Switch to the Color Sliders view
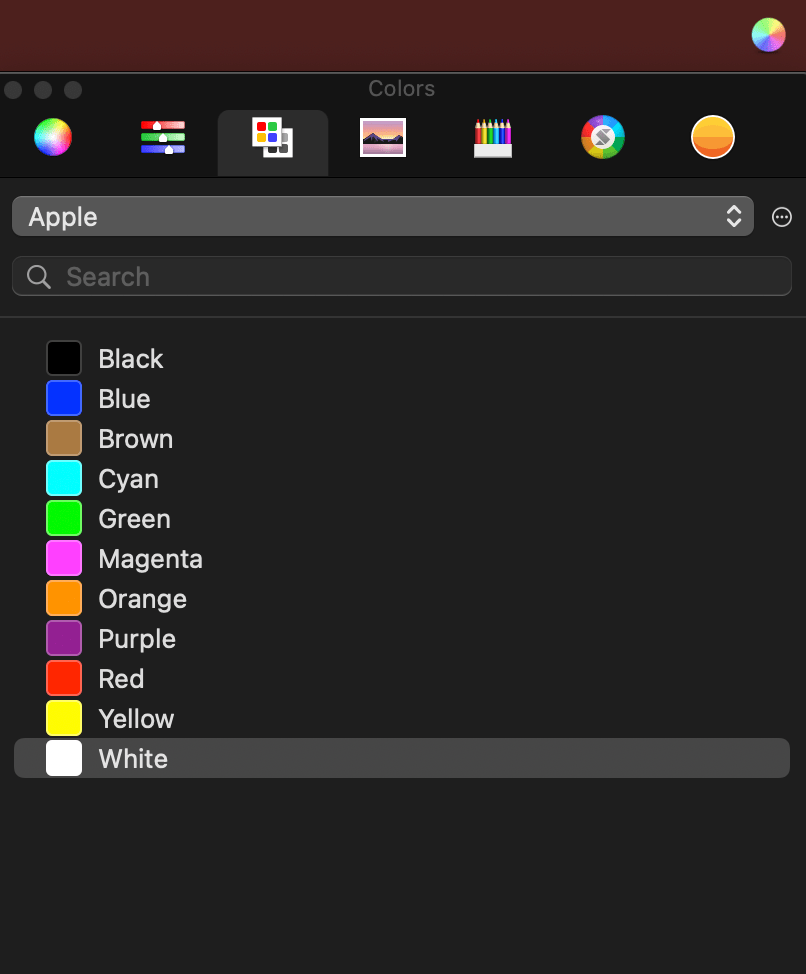This screenshot has width=806, height=974. [x=162, y=137]
